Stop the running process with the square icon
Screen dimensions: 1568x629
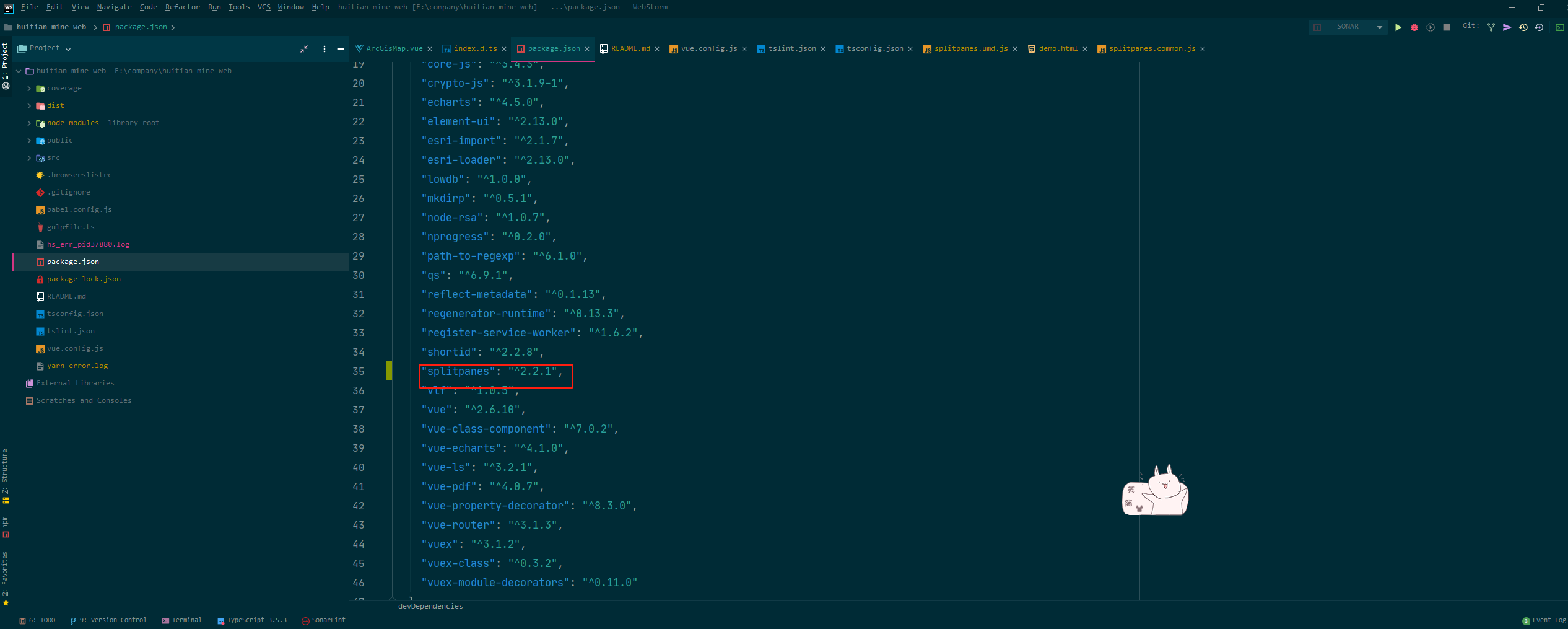coord(1447,27)
